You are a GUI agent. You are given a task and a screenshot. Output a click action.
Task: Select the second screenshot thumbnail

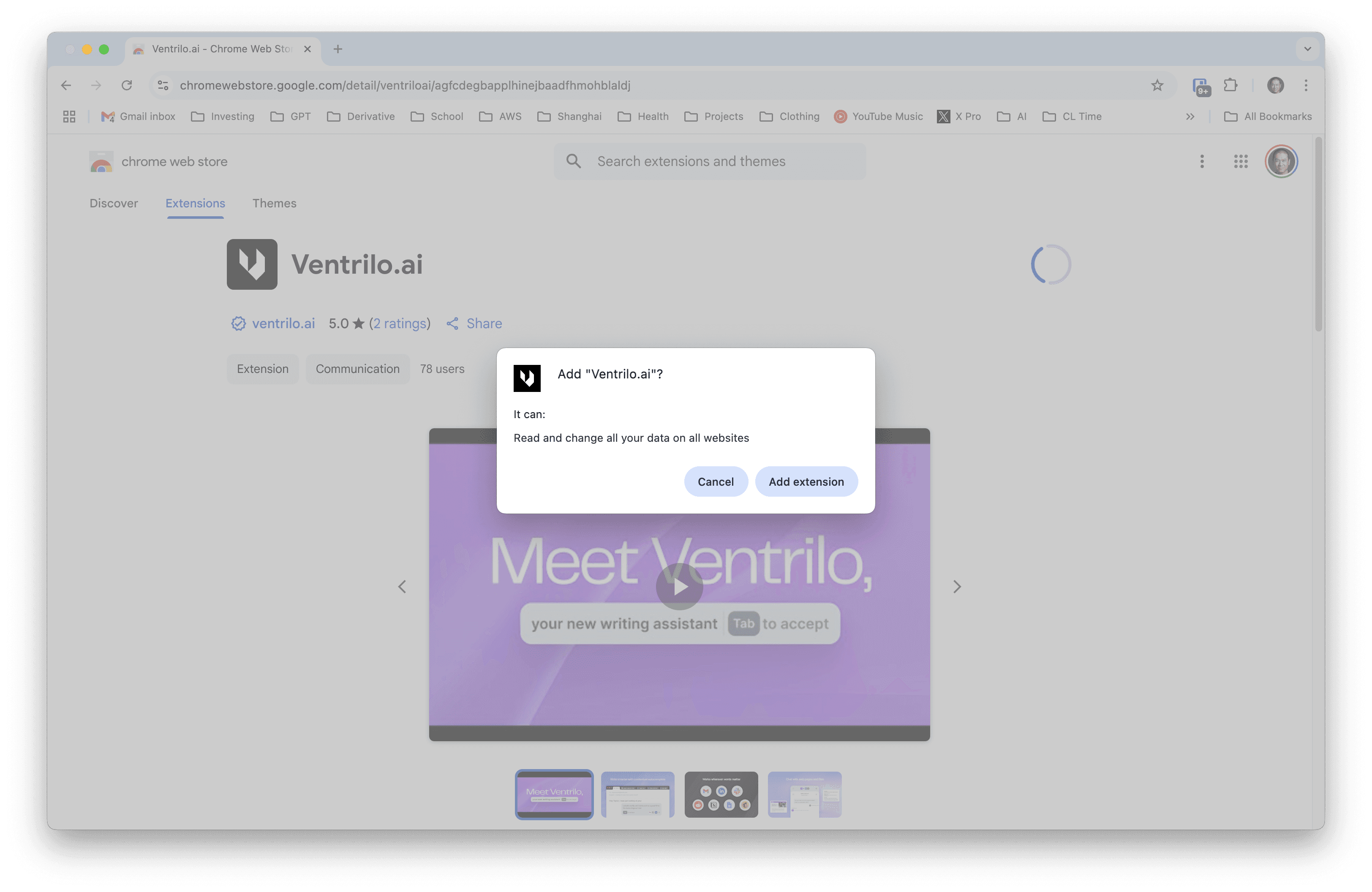coord(637,794)
